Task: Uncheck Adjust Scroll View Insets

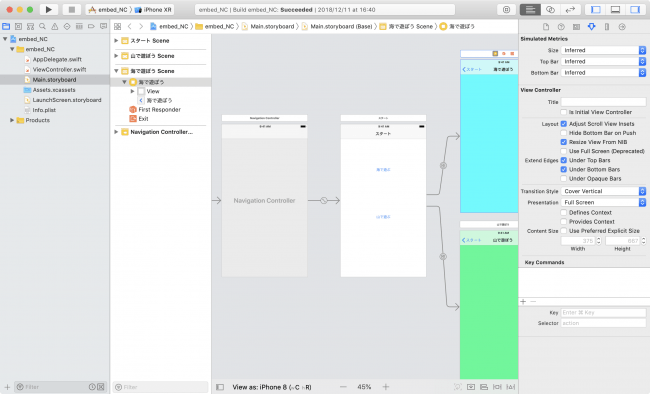Action: pos(563,124)
